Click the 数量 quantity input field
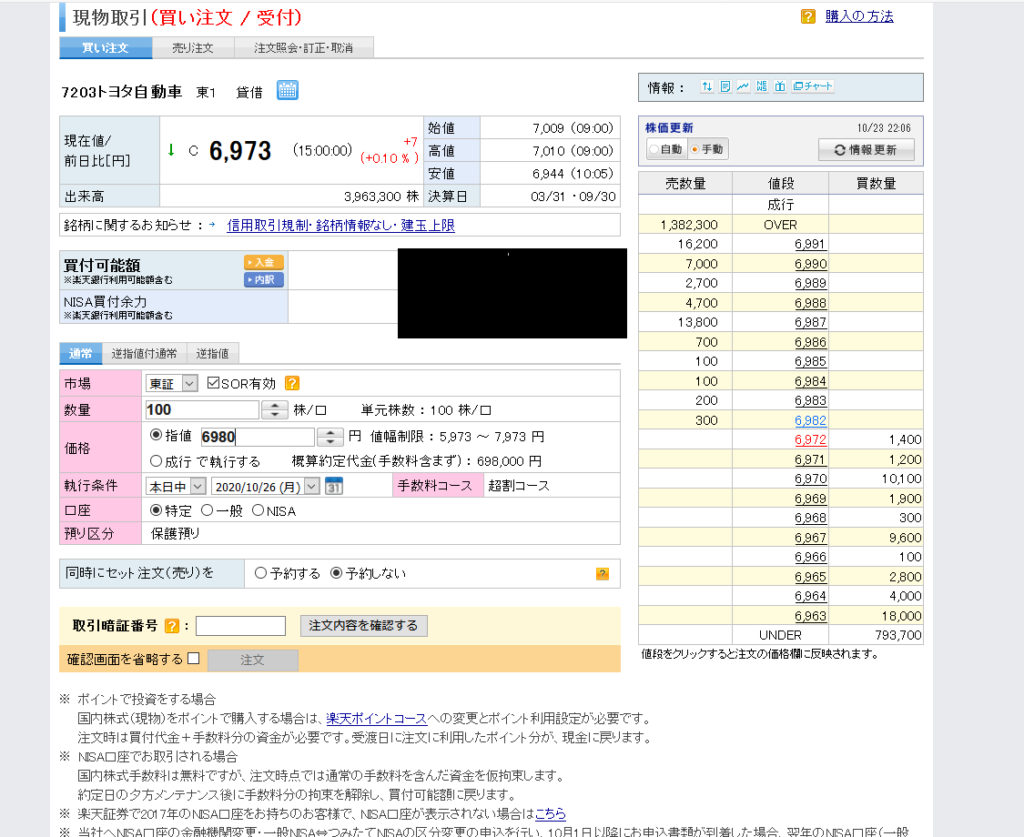Image resolution: width=1024 pixels, height=837 pixels. [202, 410]
